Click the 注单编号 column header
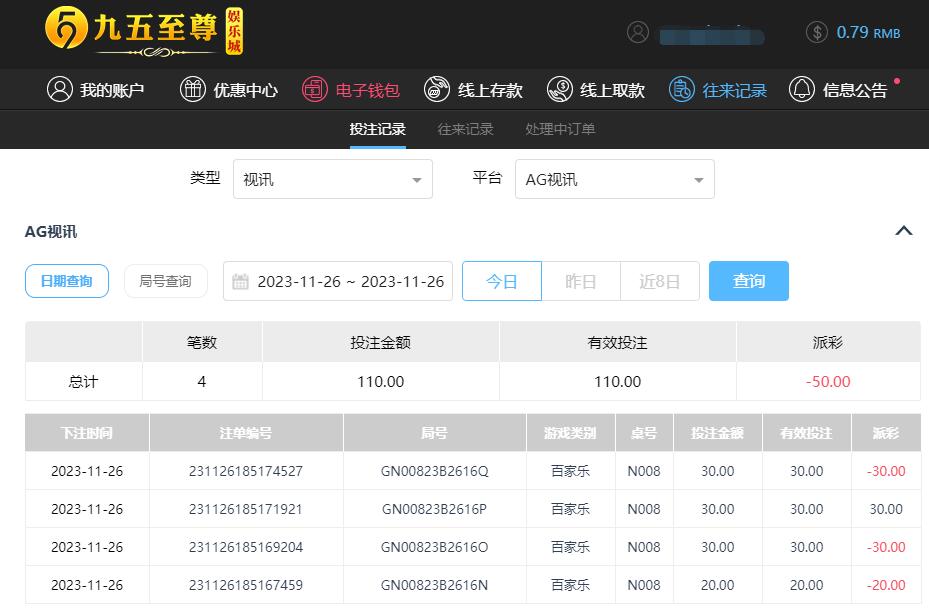Screen dimensions: 929x608 pos(246,433)
